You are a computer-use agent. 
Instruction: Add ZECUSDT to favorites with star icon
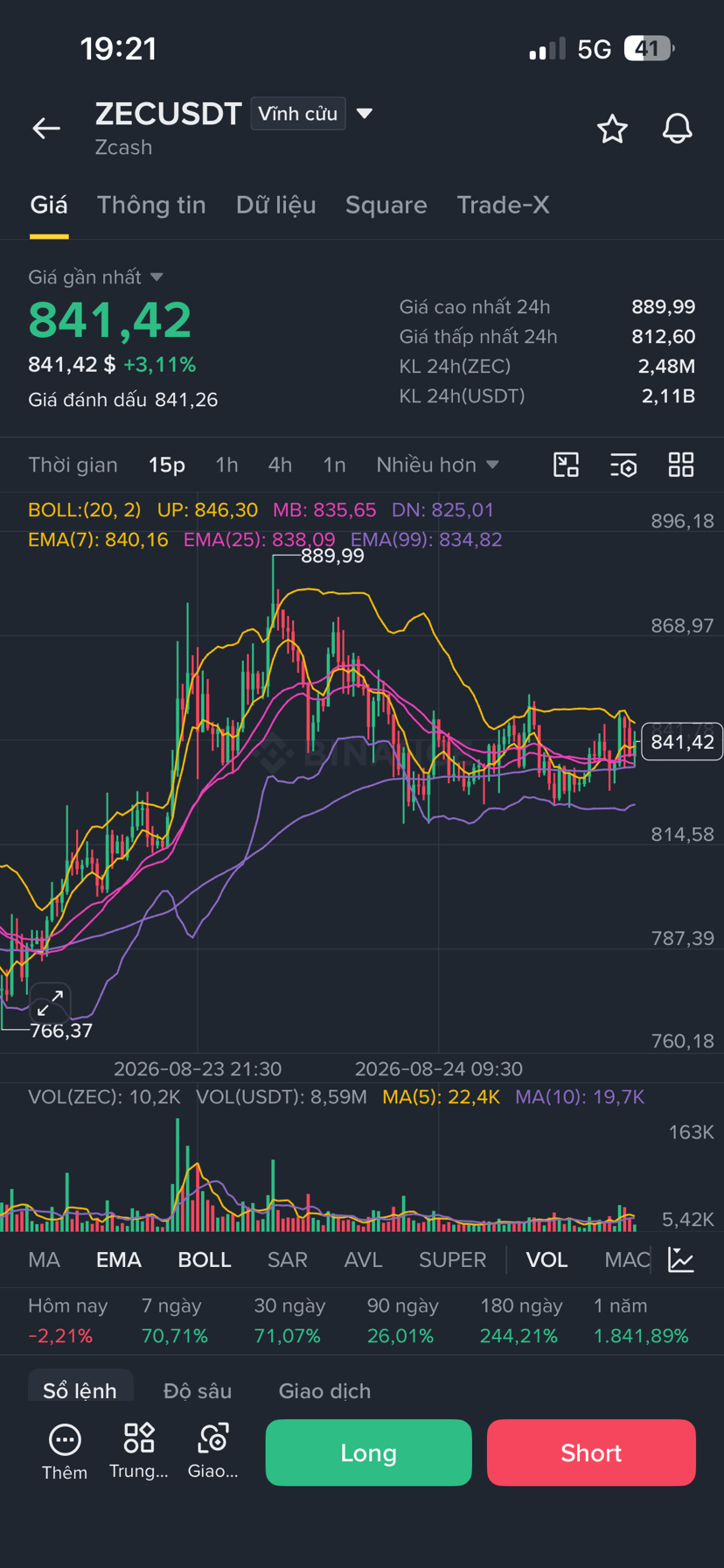click(x=612, y=129)
